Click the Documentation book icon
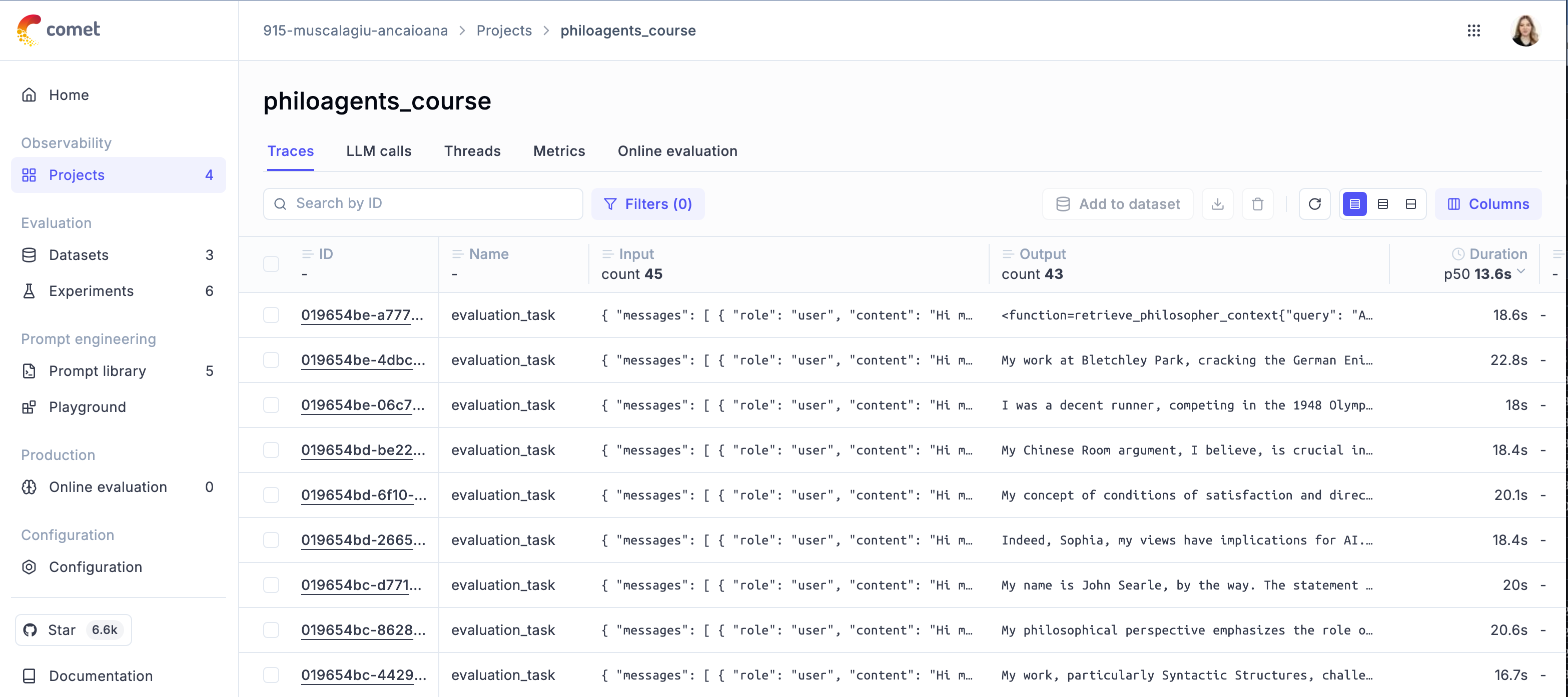1568x697 pixels. (x=29, y=675)
